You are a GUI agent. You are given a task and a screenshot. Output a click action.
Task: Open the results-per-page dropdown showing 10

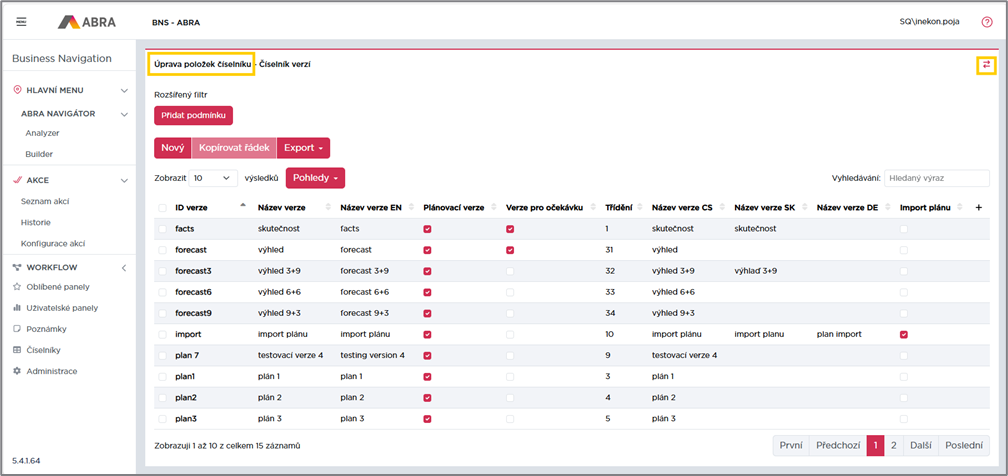click(x=213, y=178)
